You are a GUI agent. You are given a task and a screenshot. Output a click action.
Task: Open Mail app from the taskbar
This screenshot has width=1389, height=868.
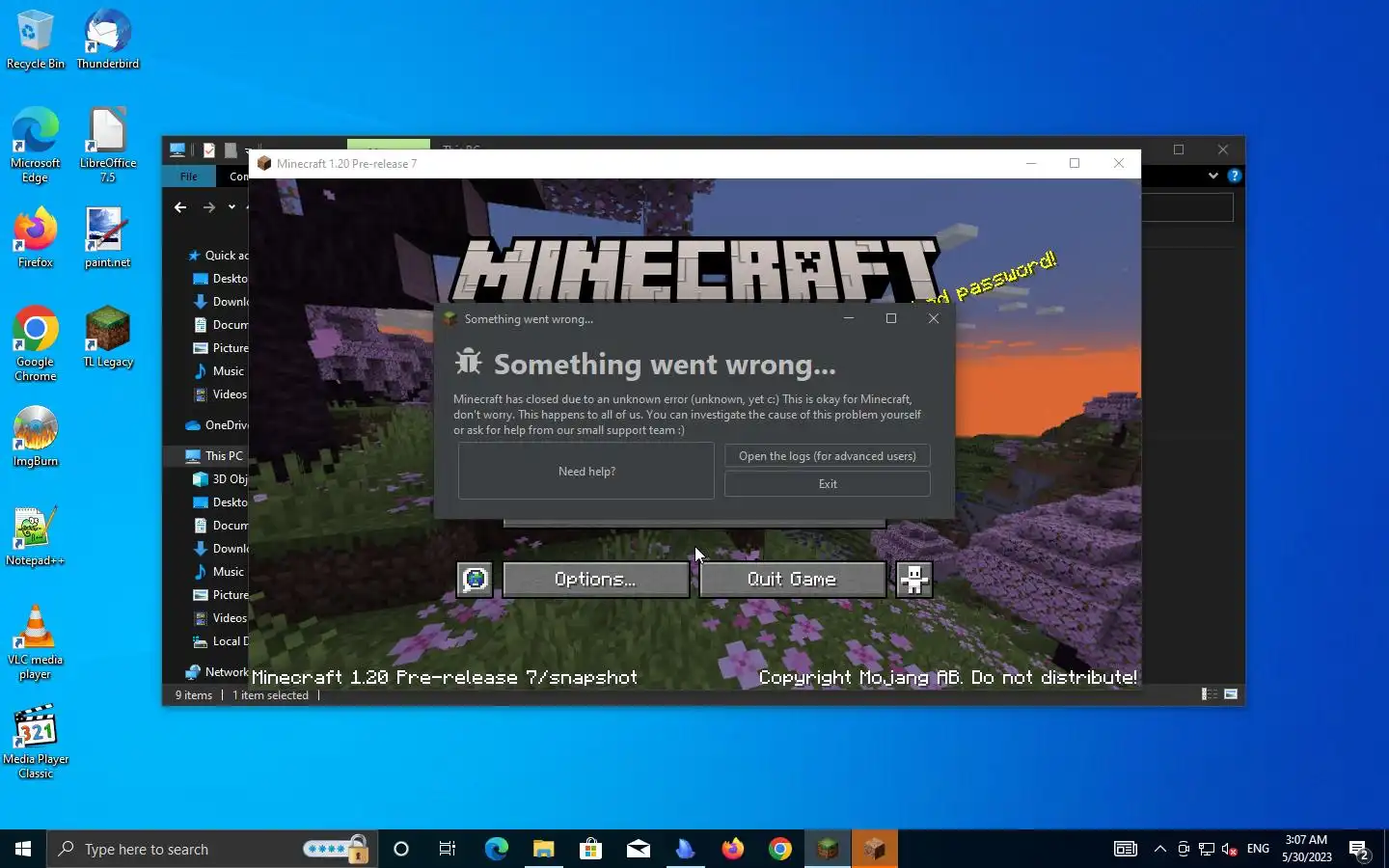(638, 849)
